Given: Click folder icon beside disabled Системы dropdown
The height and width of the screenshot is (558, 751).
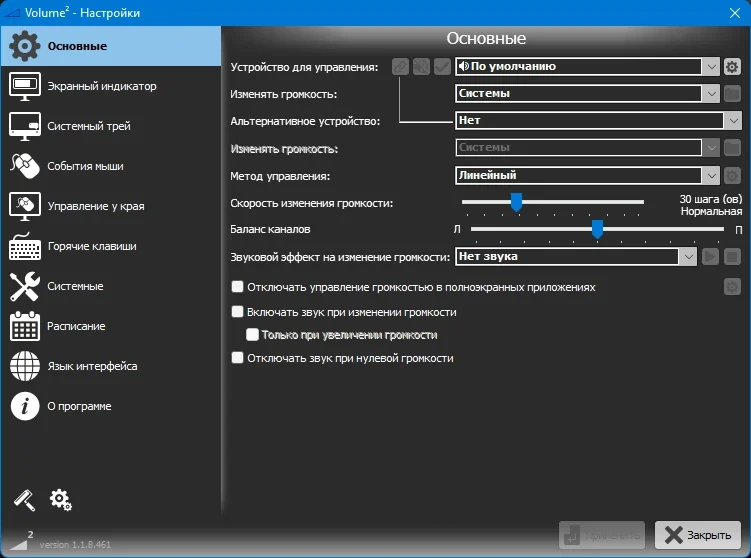Looking at the screenshot, I should 732,148.
